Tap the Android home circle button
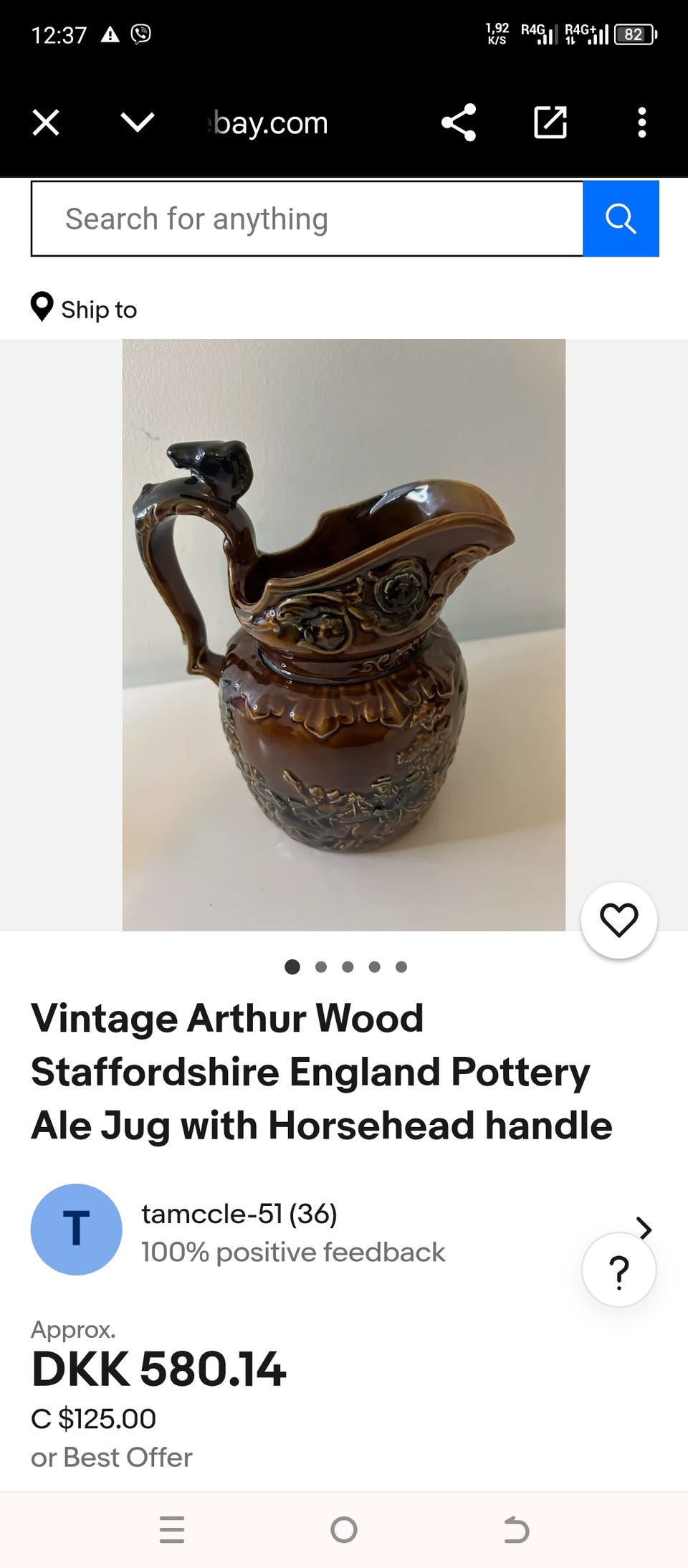The image size is (688, 1568). [x=344, y=1530]
